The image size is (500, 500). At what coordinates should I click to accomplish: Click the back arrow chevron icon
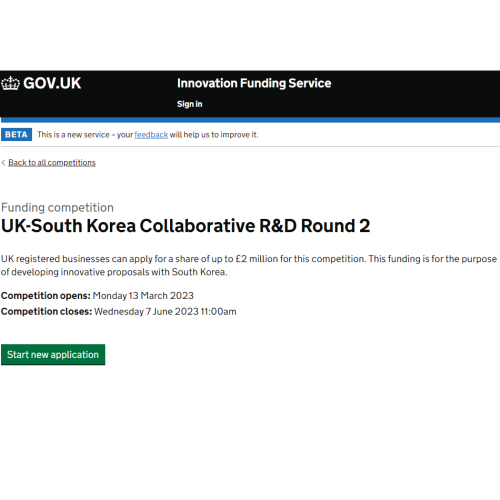point(3,163)
